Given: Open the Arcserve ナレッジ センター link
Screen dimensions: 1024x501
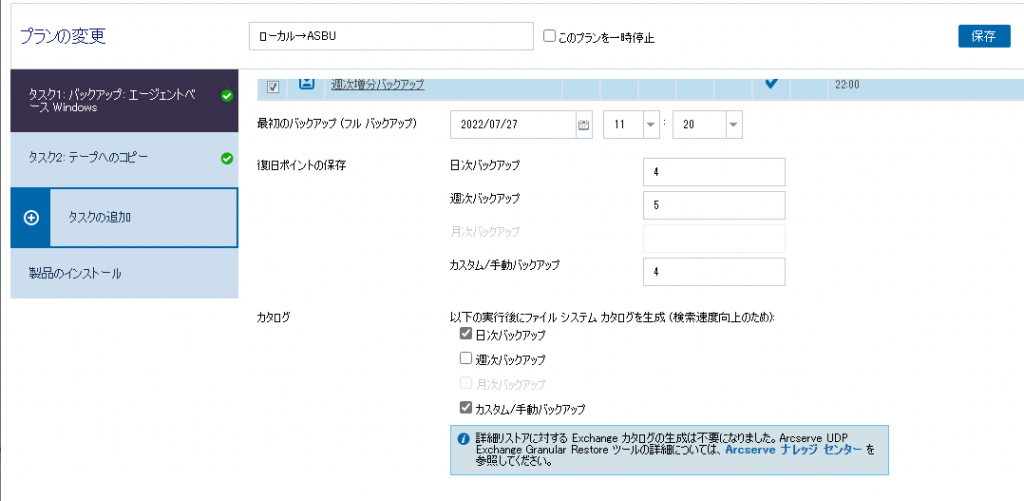Looking at the screenshot, I should [x=794, y=449].
